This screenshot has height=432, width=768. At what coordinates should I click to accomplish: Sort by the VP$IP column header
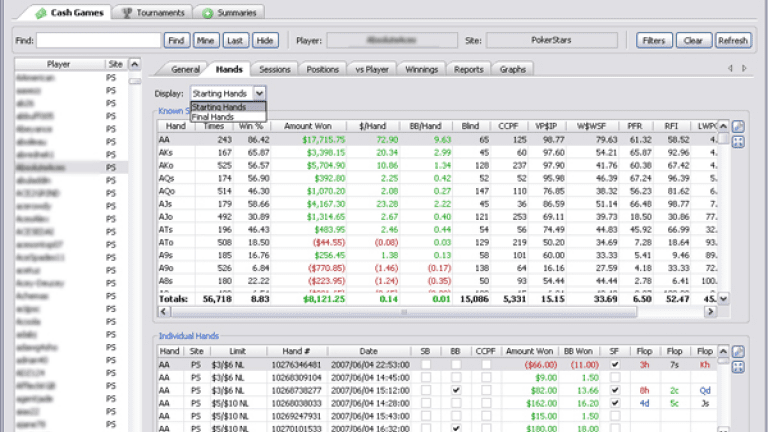coord(546,126)
